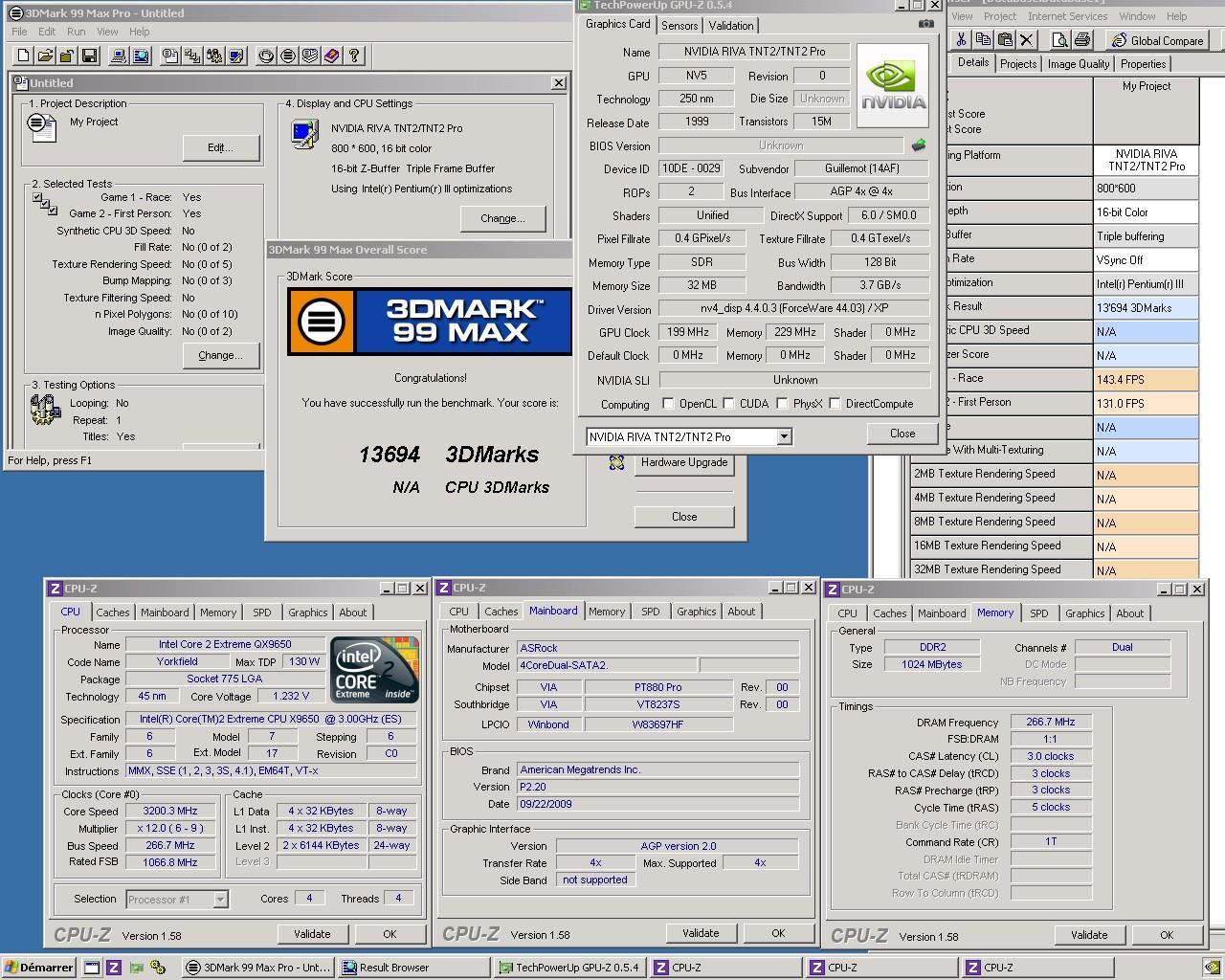Screen dimensions: 1225x980
Task: Click the Print icon in Result Browser
Action: coord(1081,39)
